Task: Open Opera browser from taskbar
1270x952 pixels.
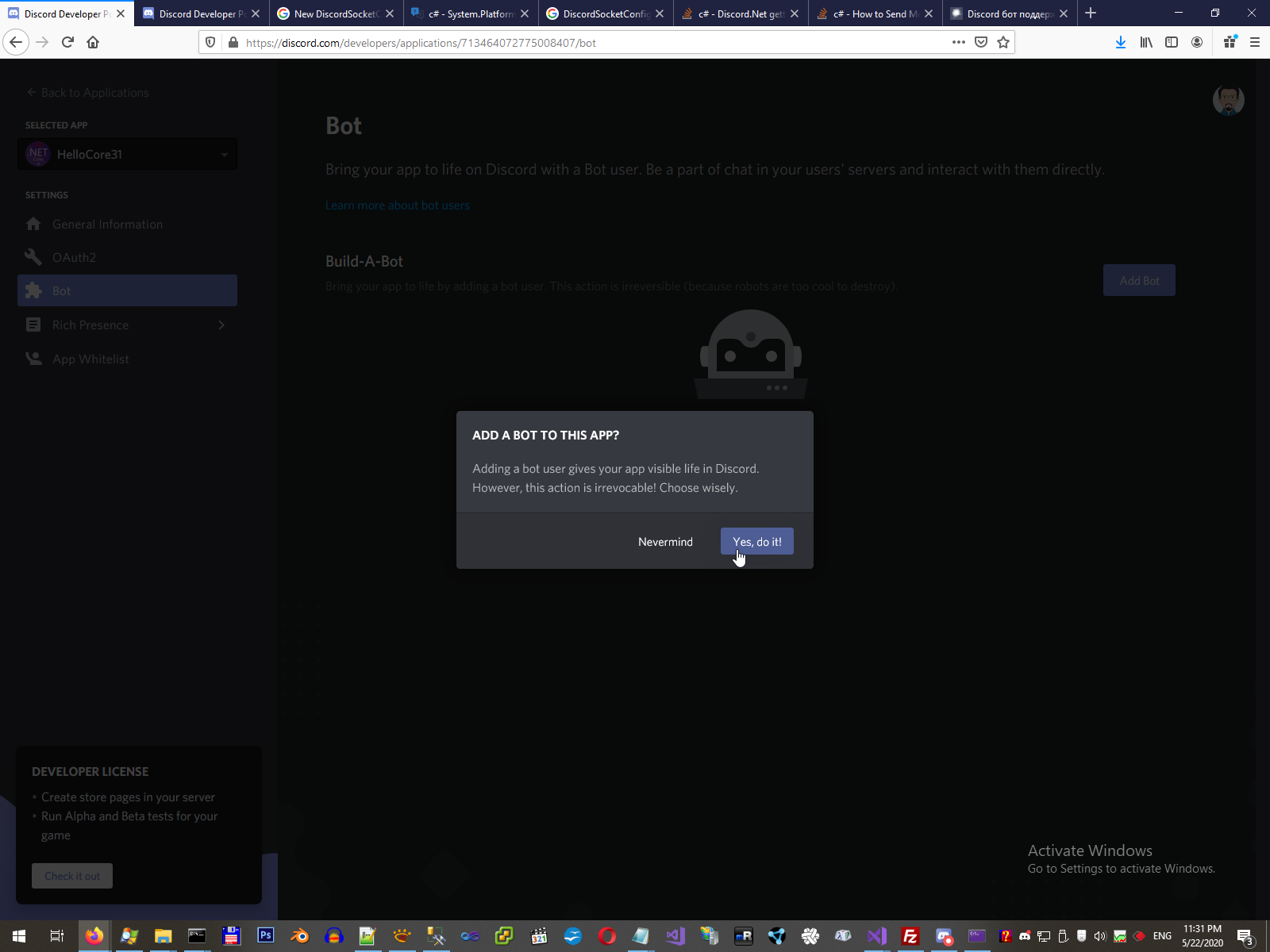Action: coord(607,936)
